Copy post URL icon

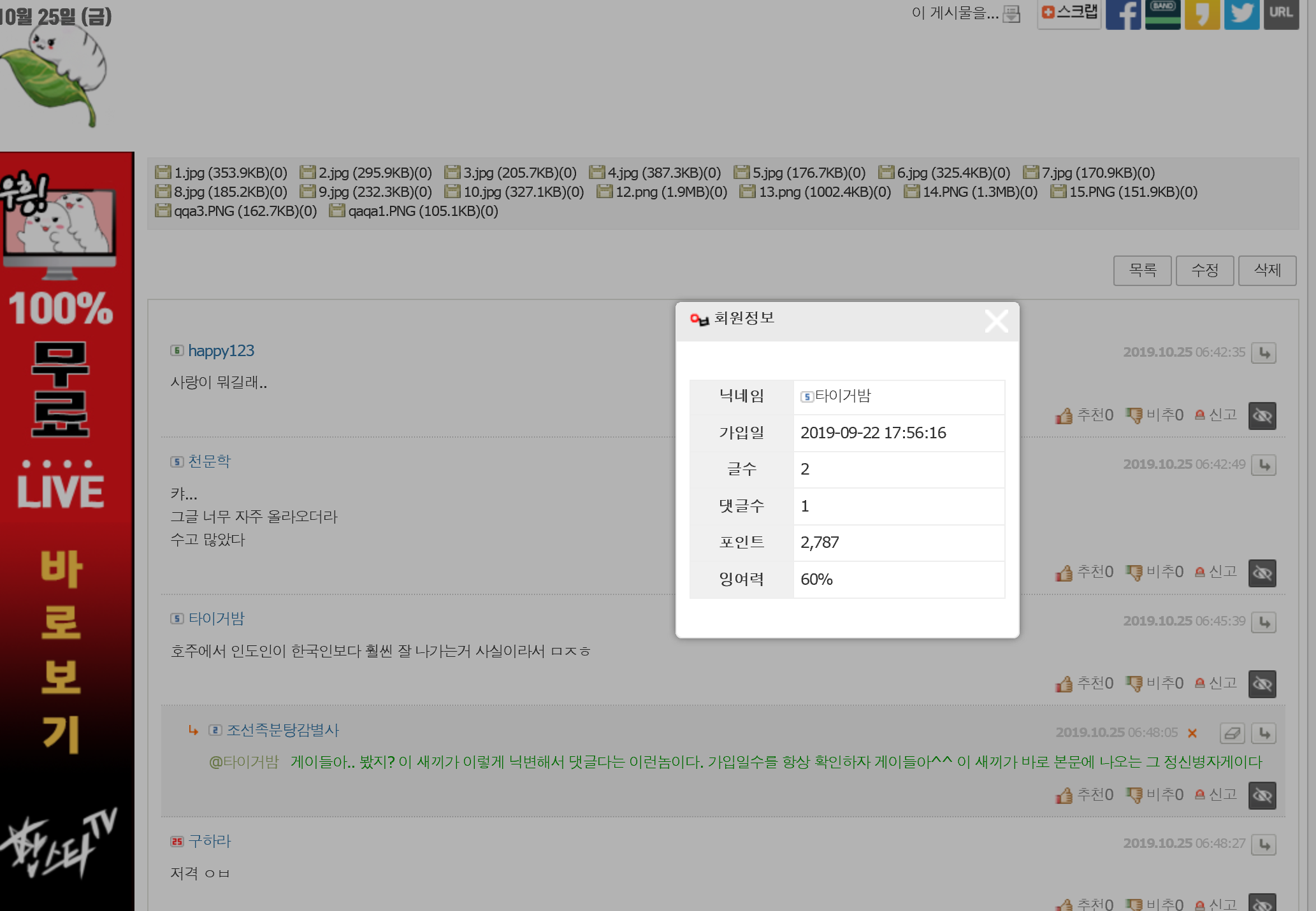click(x=1280, y=14)
